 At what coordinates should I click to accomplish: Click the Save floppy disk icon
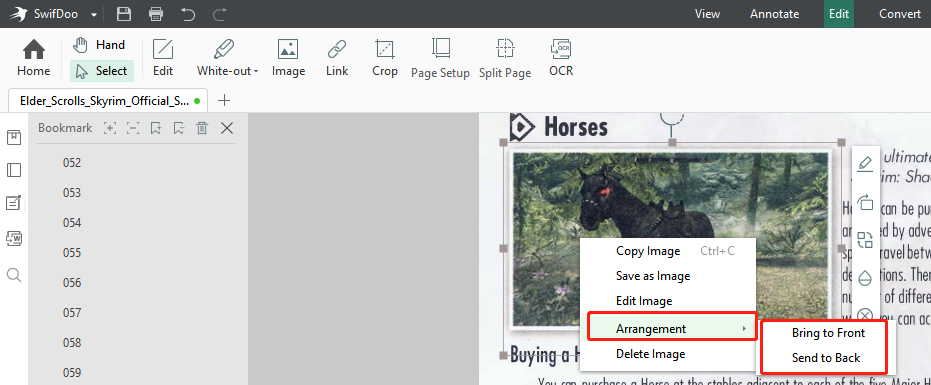[124, 14]
